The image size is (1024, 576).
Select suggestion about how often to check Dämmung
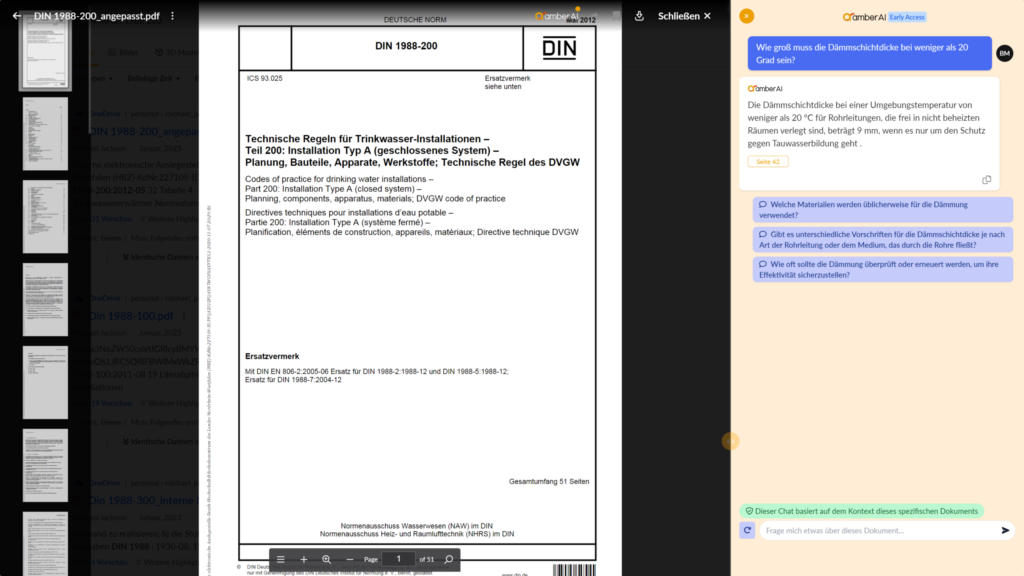pyautogui.click(x=881, y=269)
